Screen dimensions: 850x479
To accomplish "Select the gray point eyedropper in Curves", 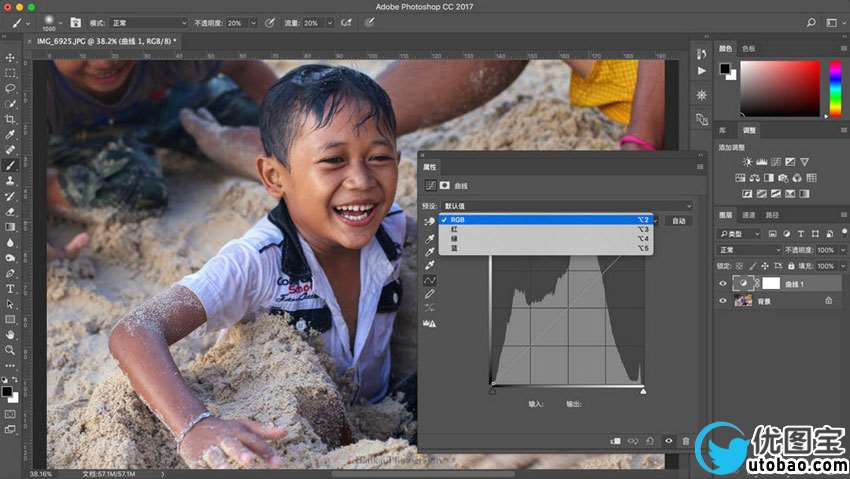I will (x=429, y=252).
